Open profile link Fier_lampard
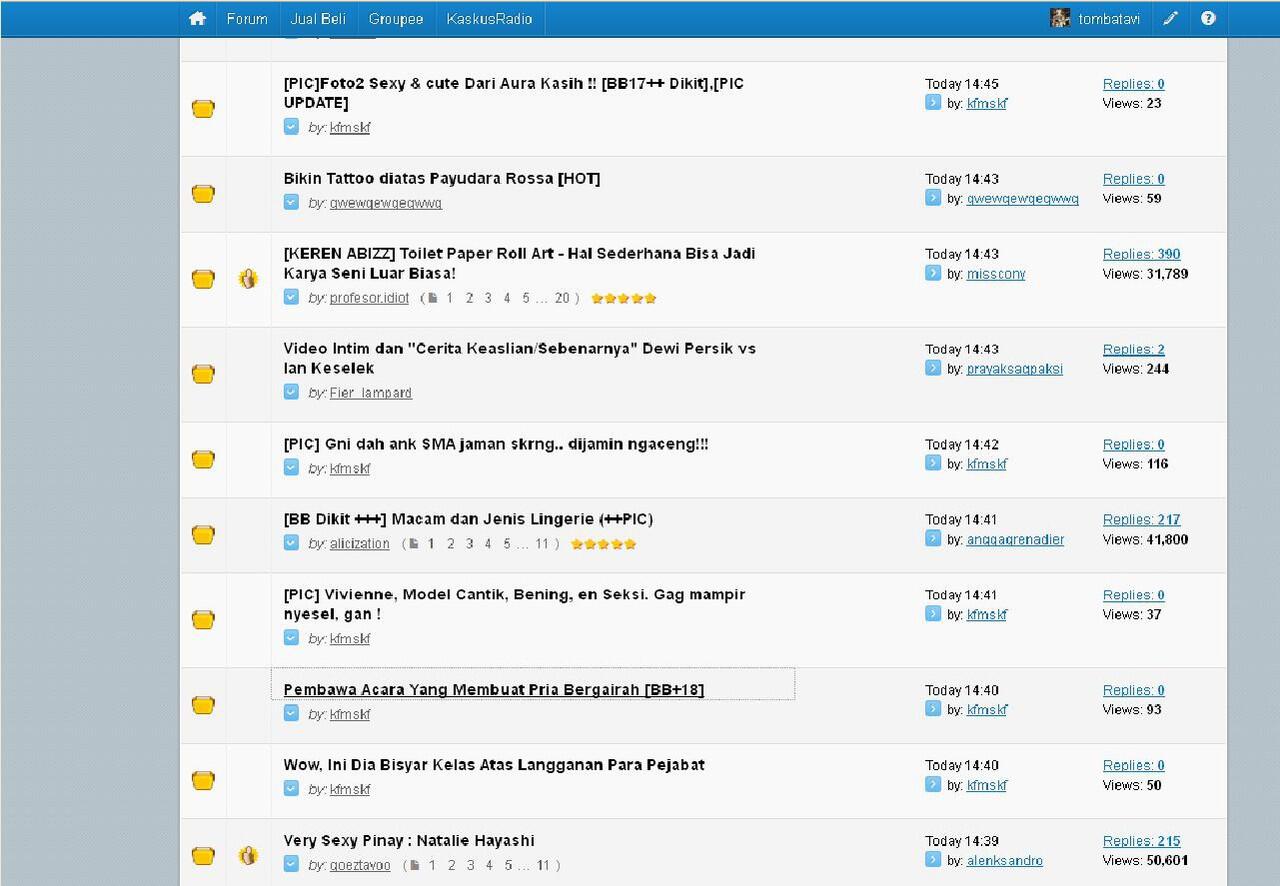 pos(371,393)
